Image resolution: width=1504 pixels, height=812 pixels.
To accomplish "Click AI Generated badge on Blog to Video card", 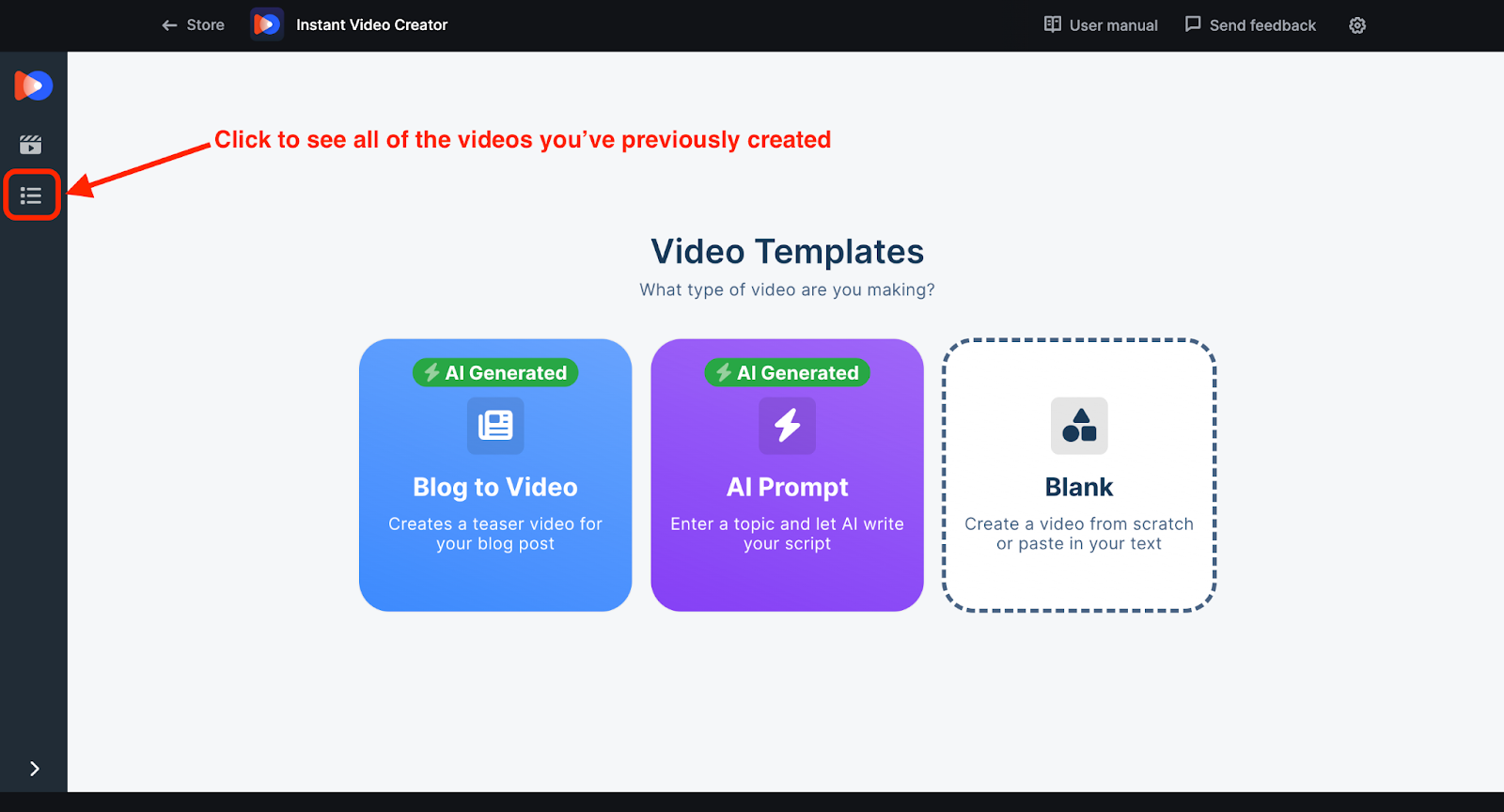I will click(495, 373).
